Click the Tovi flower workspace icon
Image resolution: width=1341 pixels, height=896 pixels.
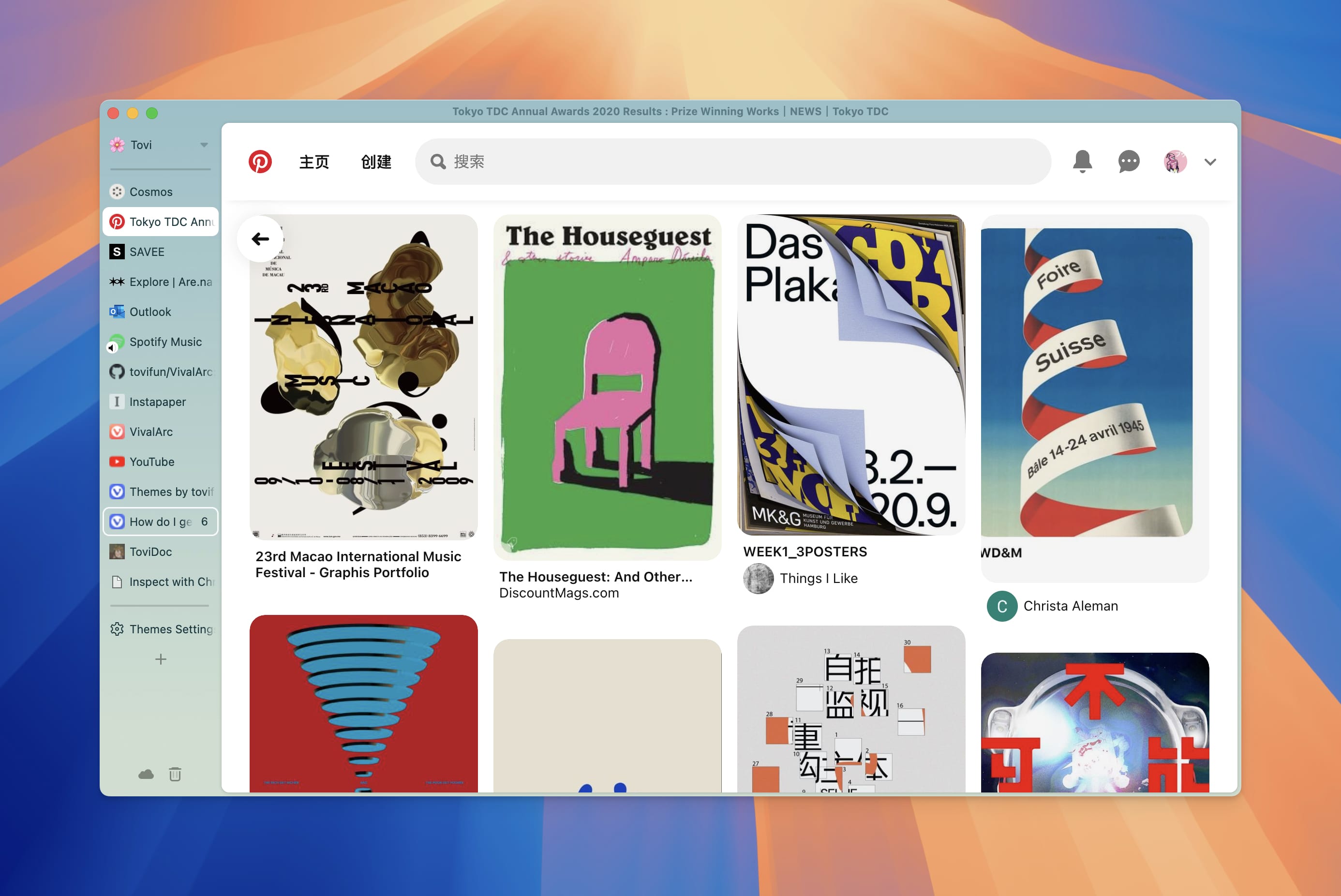click(x=117, y=145)
